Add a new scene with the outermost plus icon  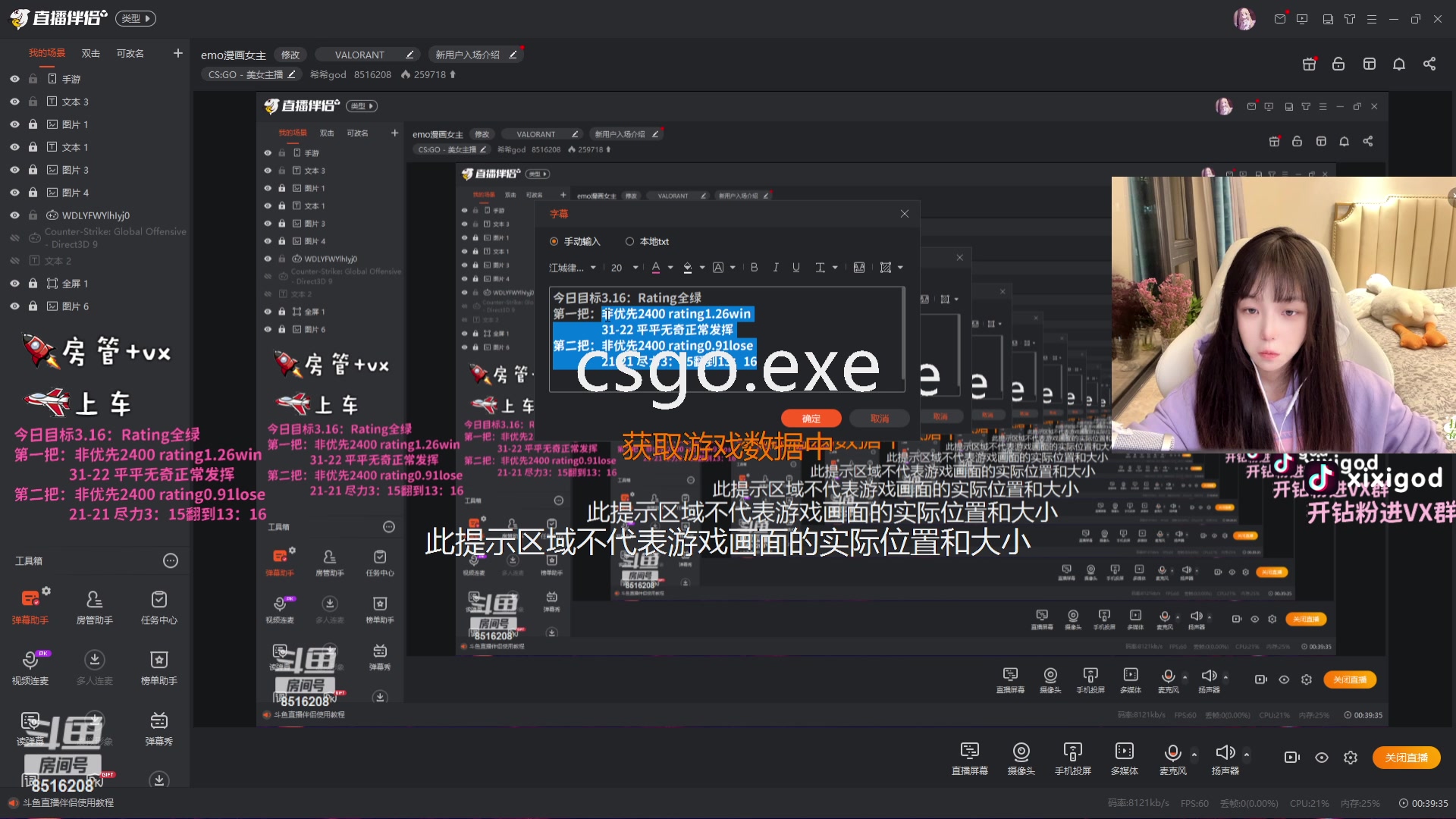(x=178, y=53)
